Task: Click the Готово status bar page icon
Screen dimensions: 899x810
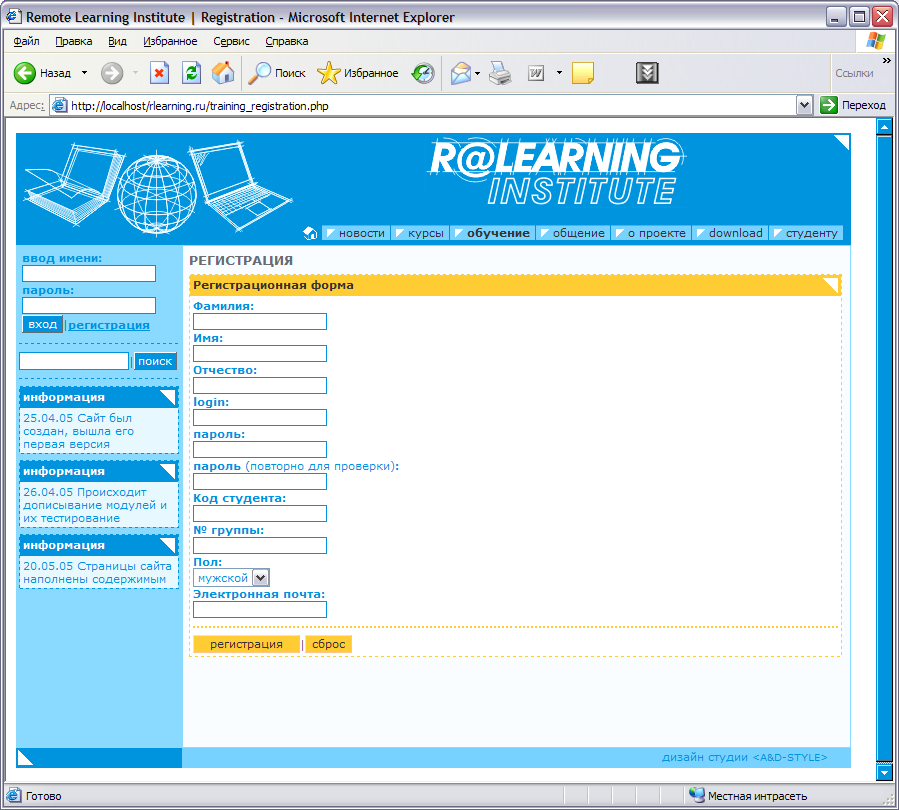Action: point(14,796)
